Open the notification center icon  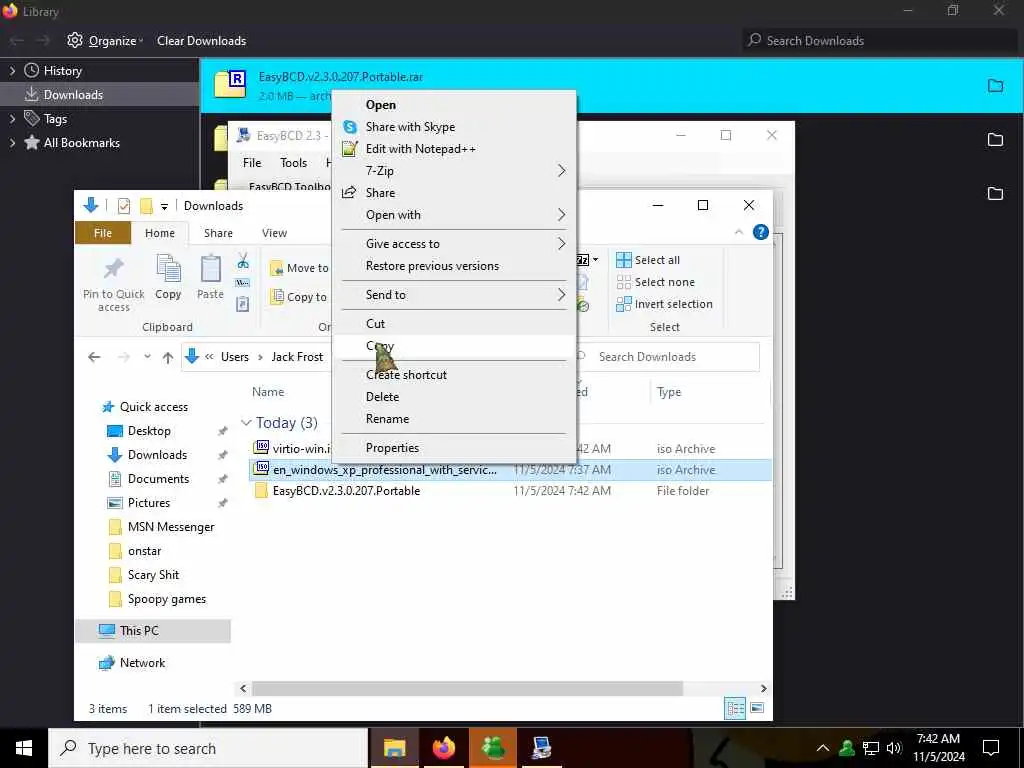coord(991,748)
